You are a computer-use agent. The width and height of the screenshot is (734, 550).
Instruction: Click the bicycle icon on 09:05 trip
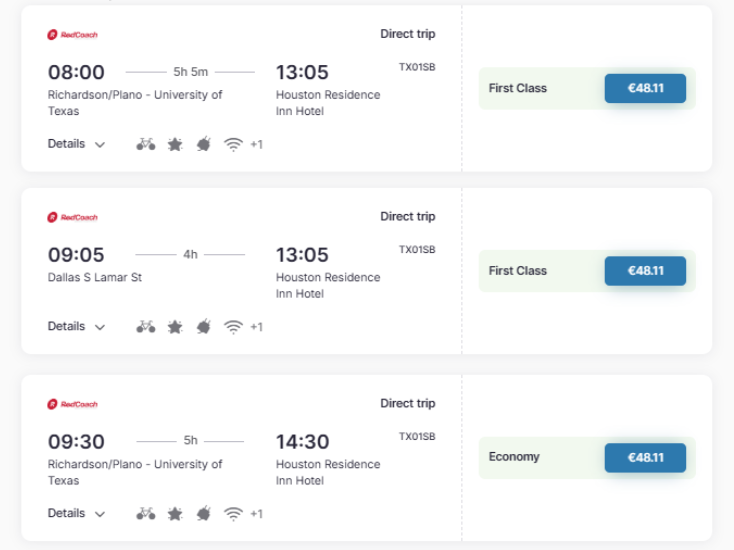click(146, 327)
